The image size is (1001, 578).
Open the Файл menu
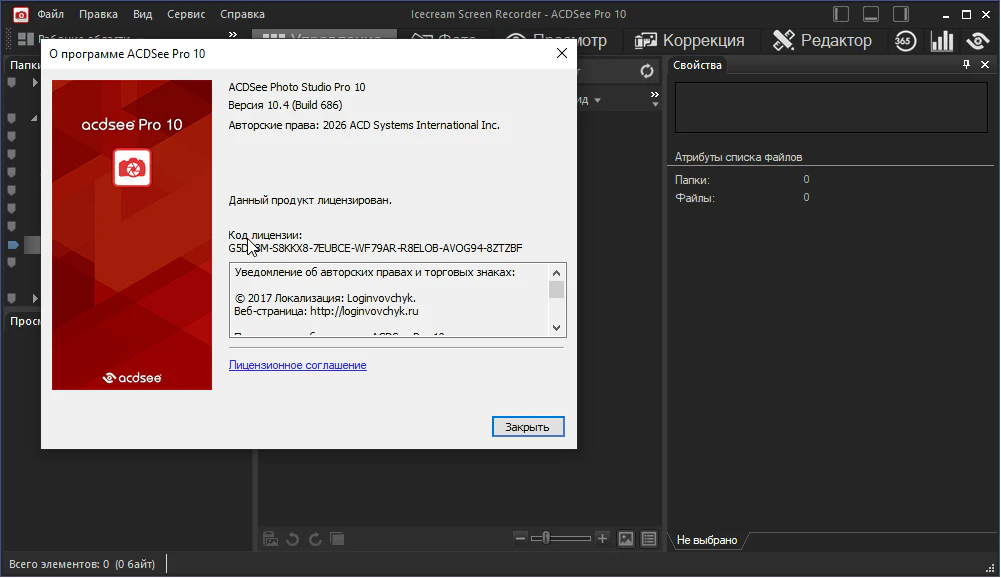pos(51,14)
